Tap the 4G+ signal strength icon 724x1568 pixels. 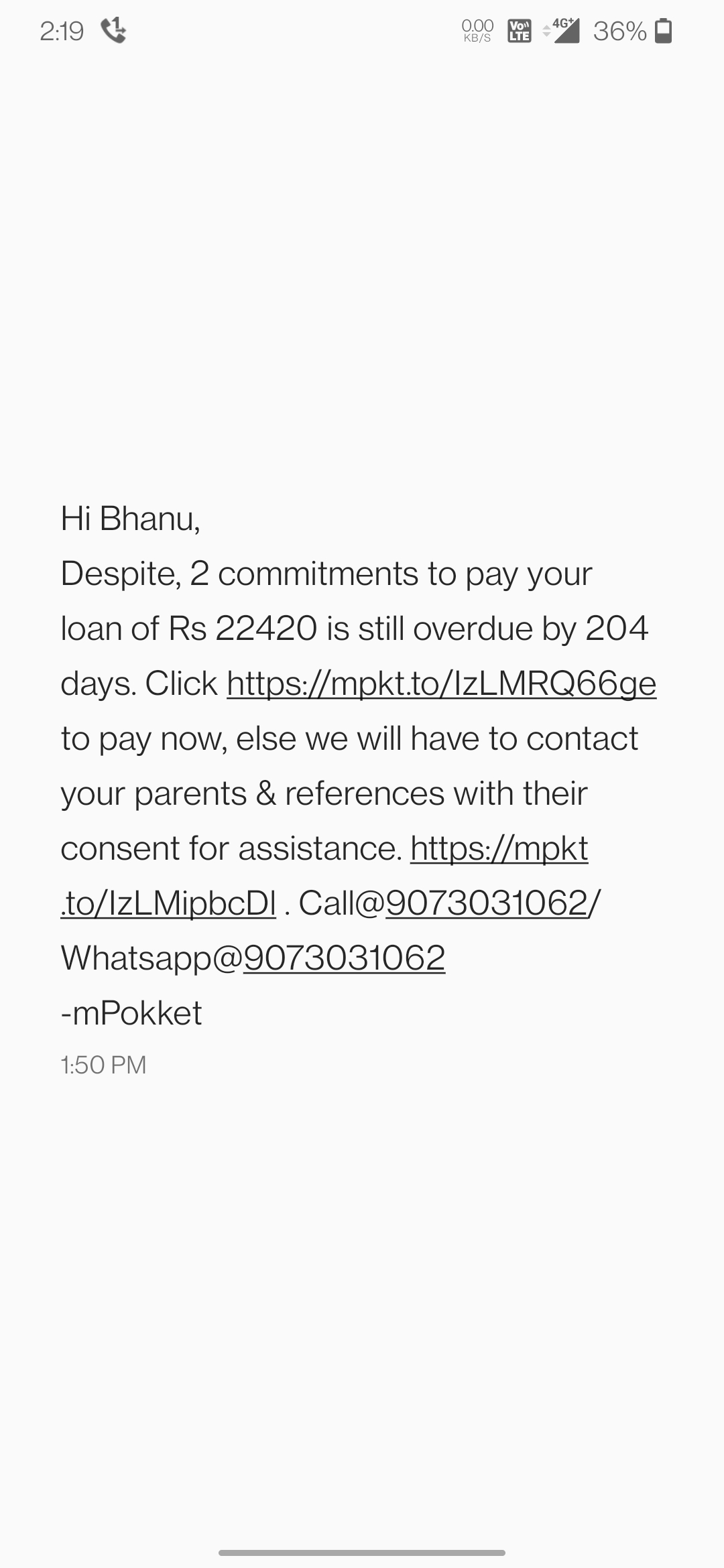point(562,31)
